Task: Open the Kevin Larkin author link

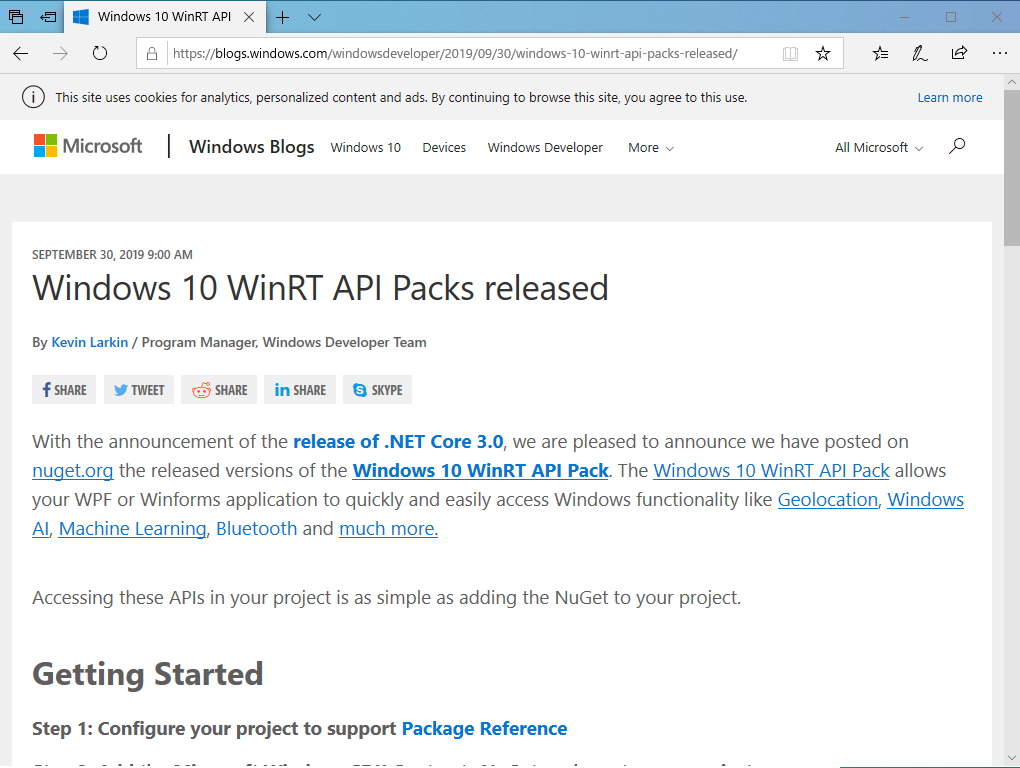Action: (x=89, y=341)
